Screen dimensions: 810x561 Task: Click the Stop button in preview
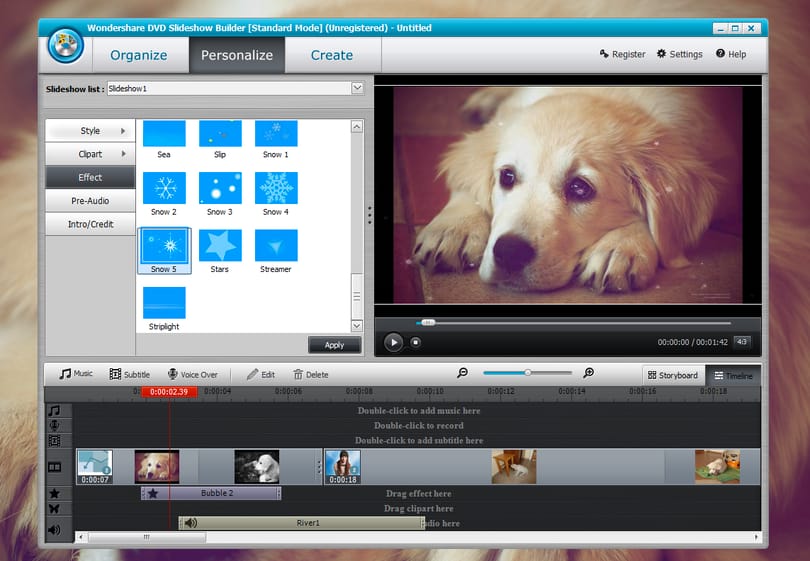(x=415, y=342)
